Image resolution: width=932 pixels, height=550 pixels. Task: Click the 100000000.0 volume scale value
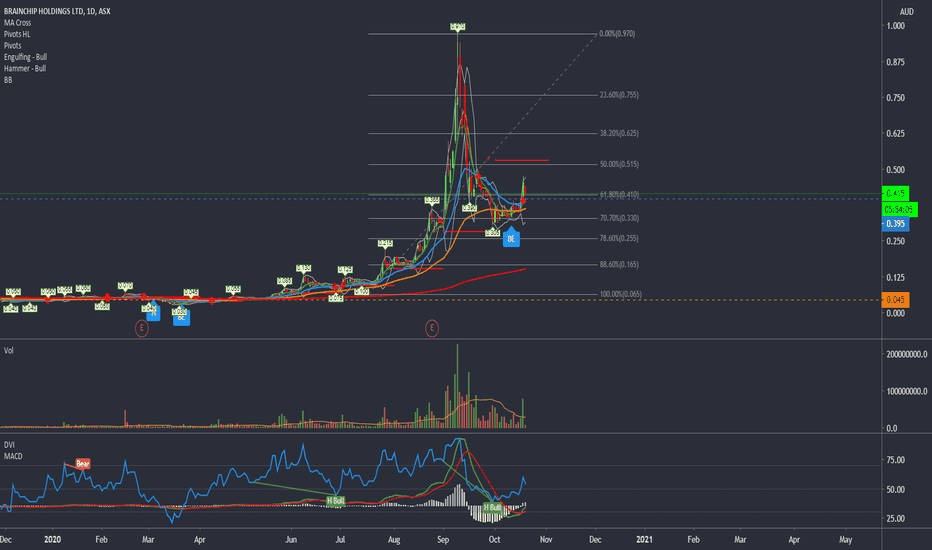906,391
